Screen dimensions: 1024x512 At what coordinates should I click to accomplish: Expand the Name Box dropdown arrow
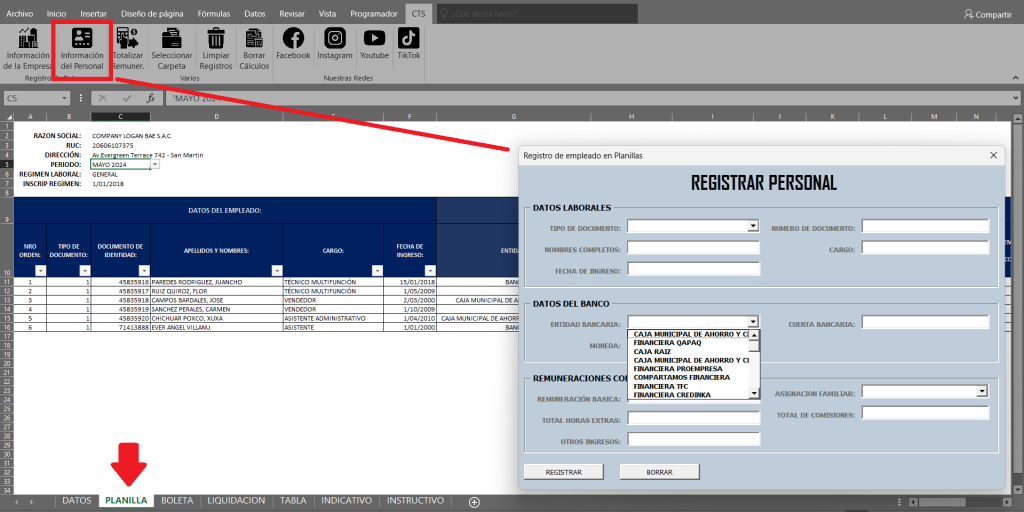64,98
